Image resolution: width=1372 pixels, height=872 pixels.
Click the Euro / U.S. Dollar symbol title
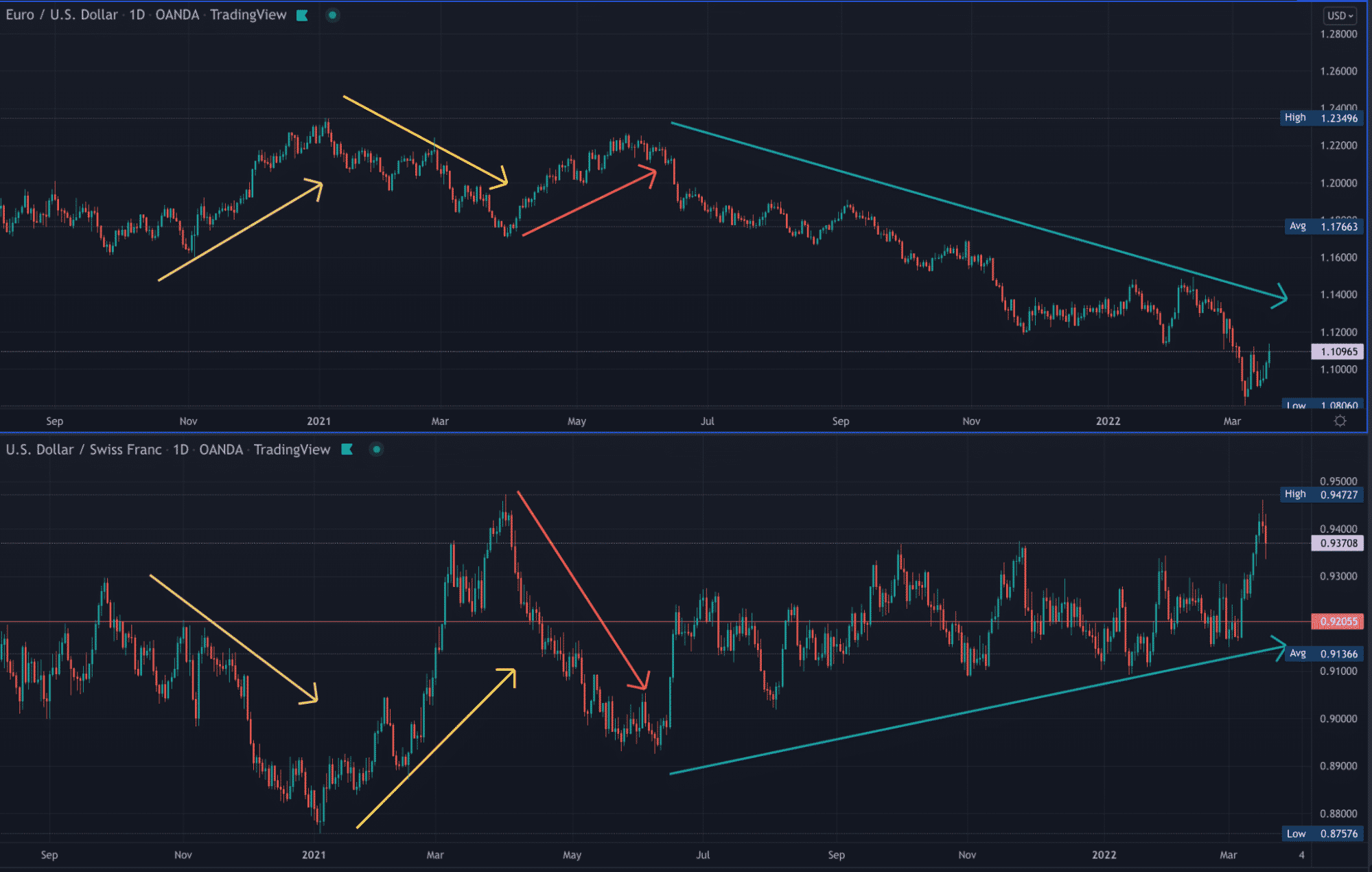coord(62,15)
